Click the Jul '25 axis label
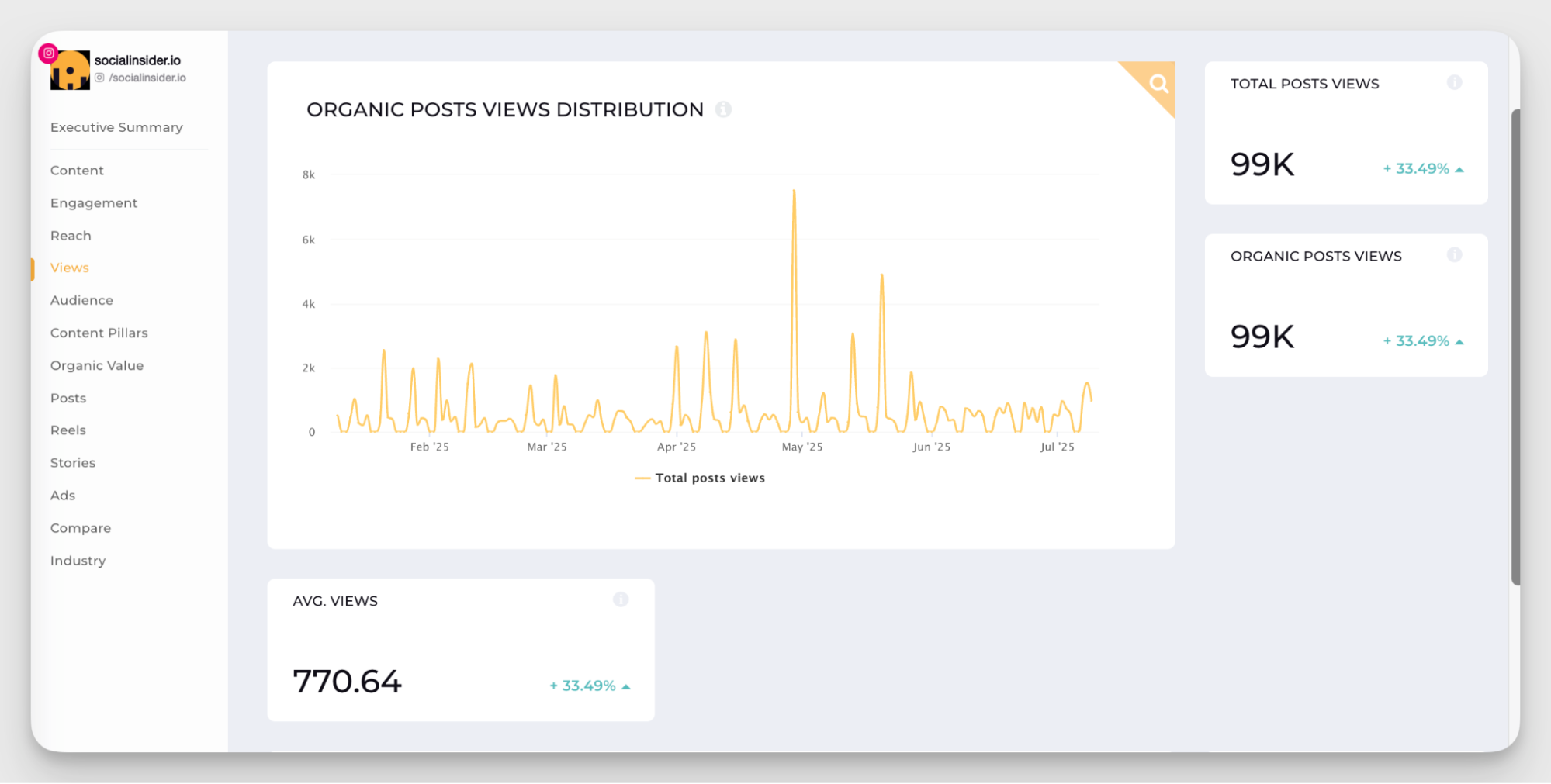This screenshot has width=1551, height=784. coord(1057,447)
